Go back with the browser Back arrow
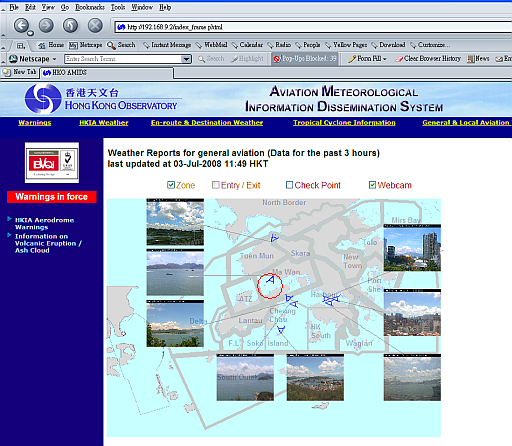Viewport: 512px width, 446px height. [22, 25]
